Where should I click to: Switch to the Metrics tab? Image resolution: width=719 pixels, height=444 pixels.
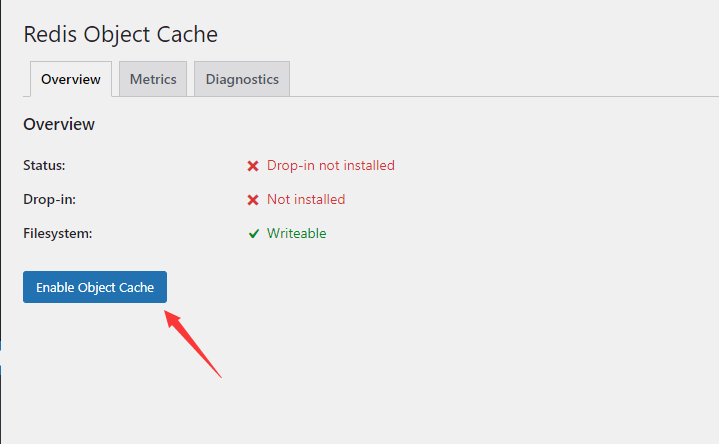pos(153,79)
